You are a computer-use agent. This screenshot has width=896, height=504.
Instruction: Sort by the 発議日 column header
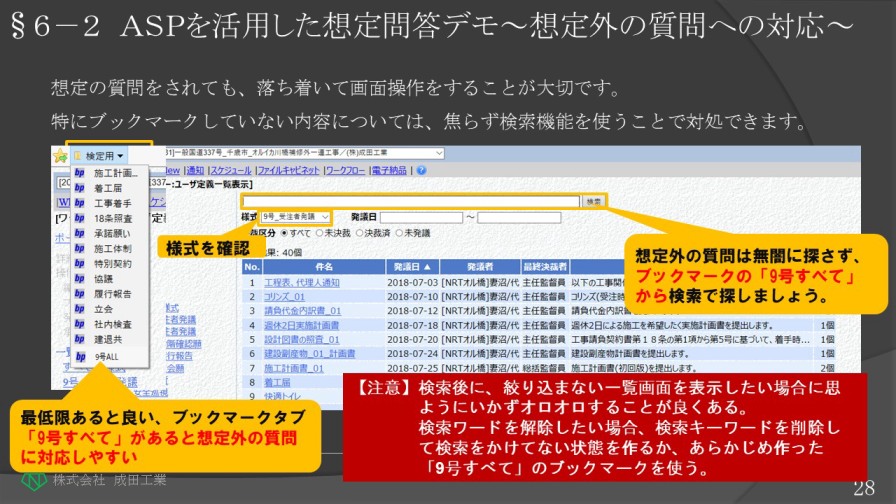pyautogui.click(x=413, y=267)
